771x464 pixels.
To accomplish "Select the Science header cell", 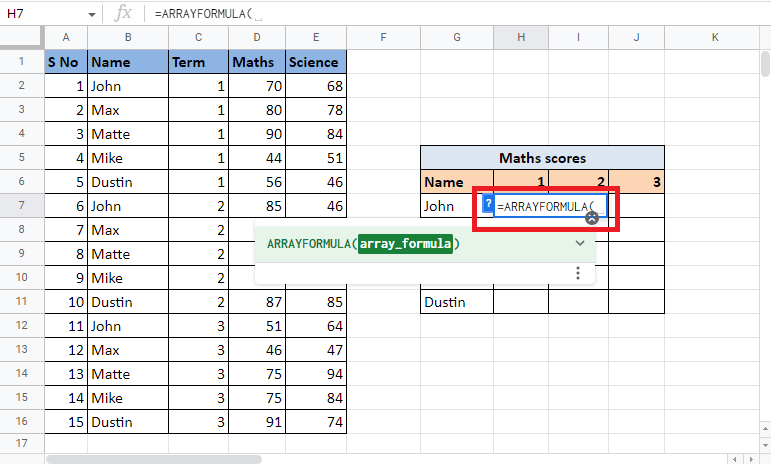I will 315,62.
